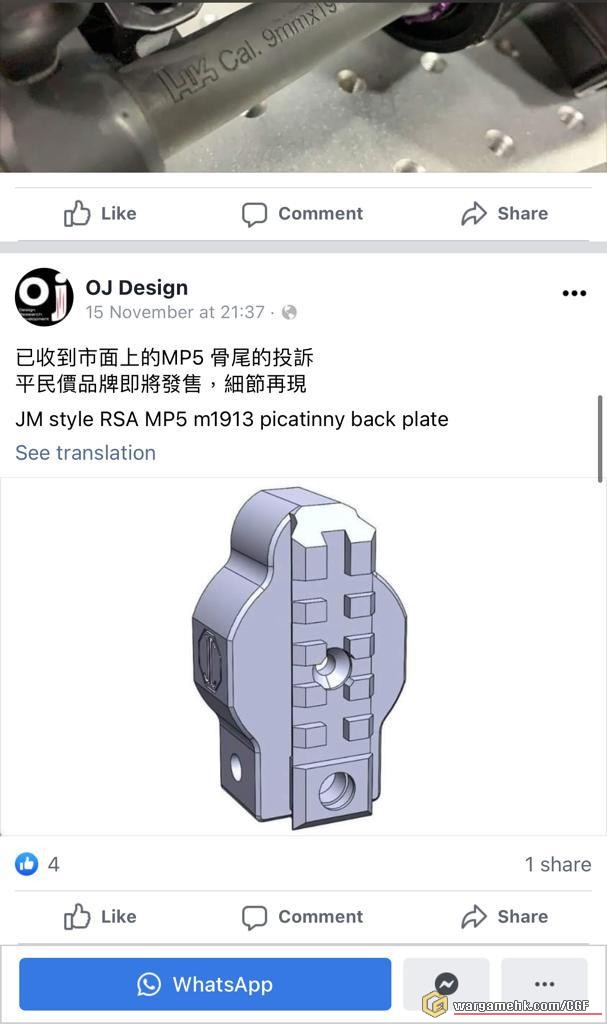View the 1 share count
The image size is (607, 1024).
click(x=558, y=864)
